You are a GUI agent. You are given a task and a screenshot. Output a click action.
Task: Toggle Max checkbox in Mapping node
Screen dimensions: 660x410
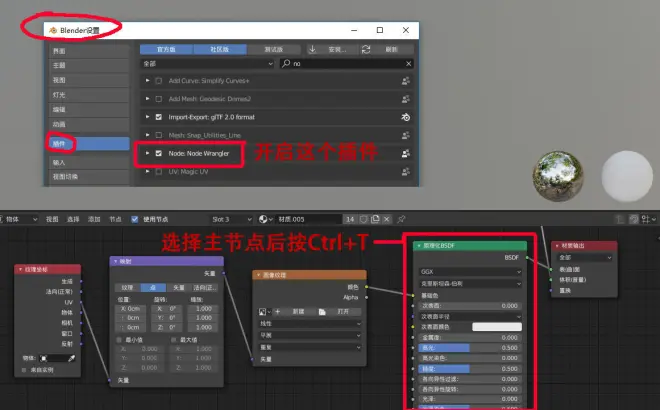click(x=173, y=339)
